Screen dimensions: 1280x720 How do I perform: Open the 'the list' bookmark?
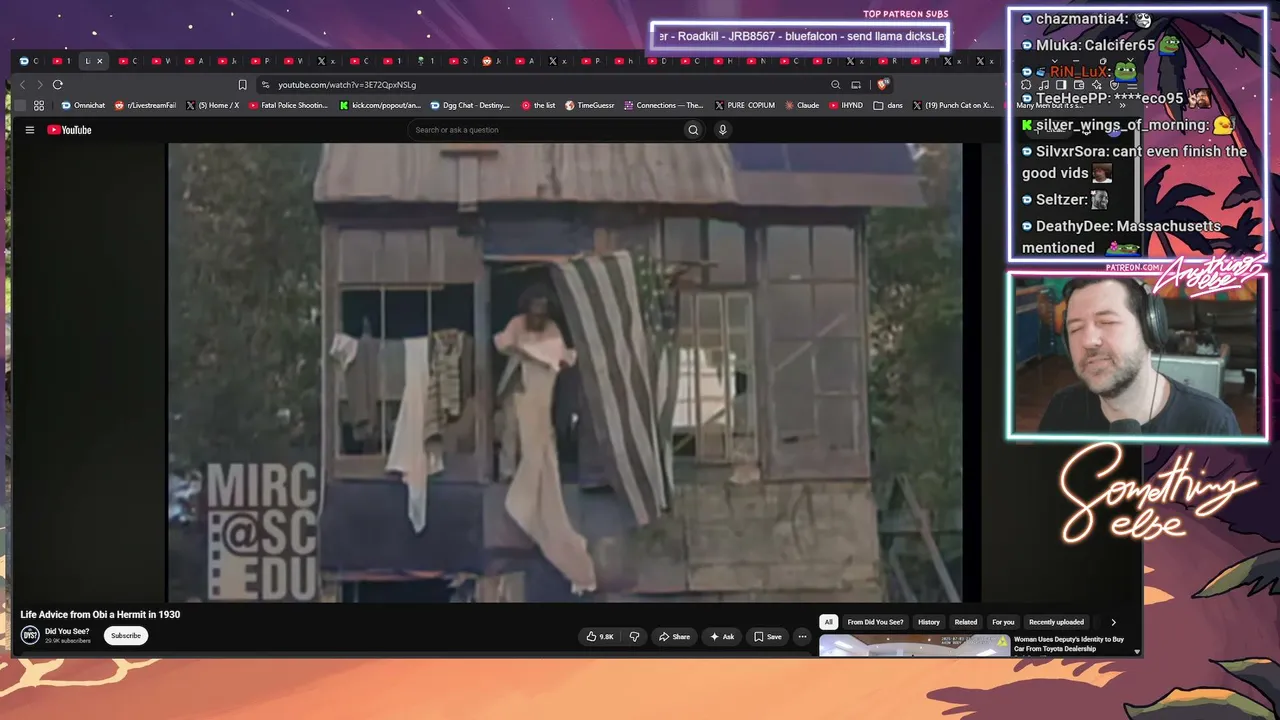[x=539, y=105]
